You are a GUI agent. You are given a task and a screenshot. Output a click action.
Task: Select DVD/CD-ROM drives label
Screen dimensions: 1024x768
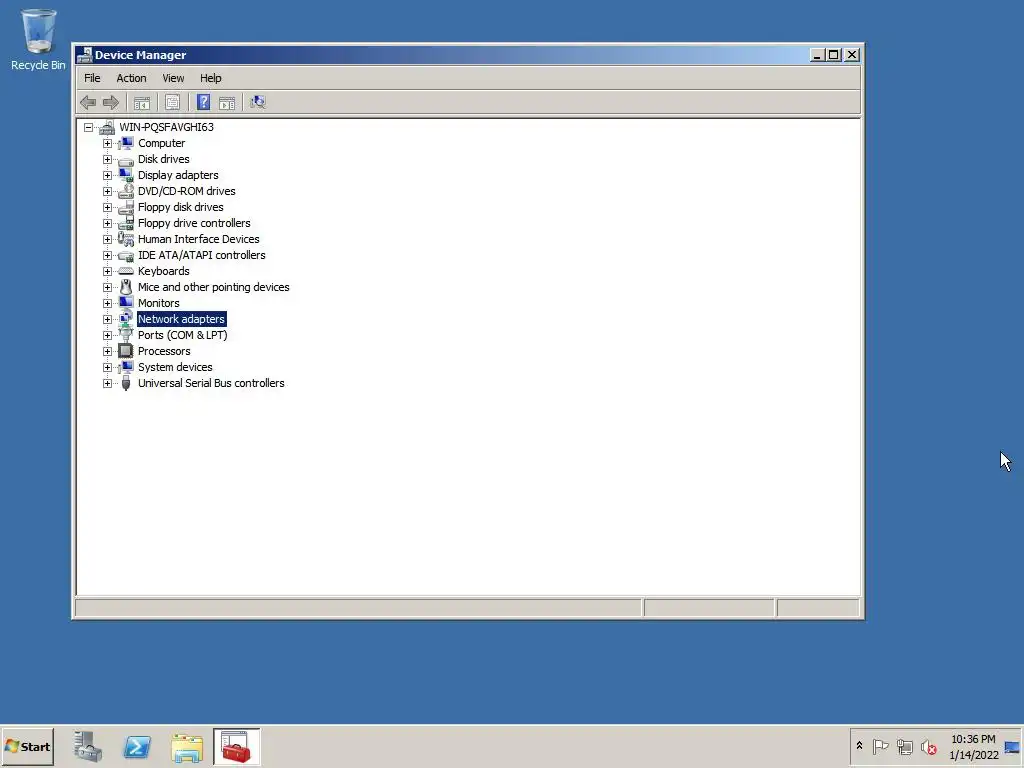click(187, 191)
